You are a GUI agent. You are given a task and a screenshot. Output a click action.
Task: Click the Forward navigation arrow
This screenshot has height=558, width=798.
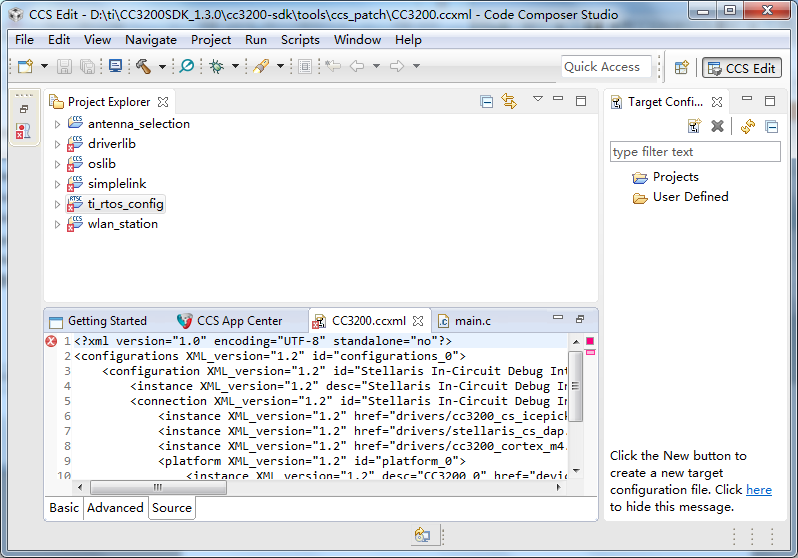[x=396, y=66]
